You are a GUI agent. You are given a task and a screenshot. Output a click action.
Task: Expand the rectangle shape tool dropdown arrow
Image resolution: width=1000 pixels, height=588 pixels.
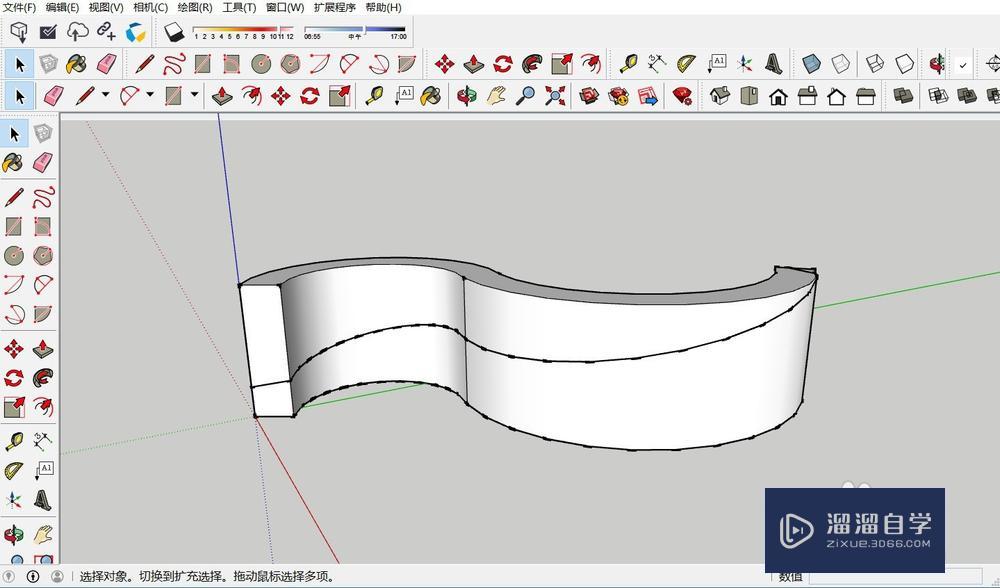pos(195,94)
